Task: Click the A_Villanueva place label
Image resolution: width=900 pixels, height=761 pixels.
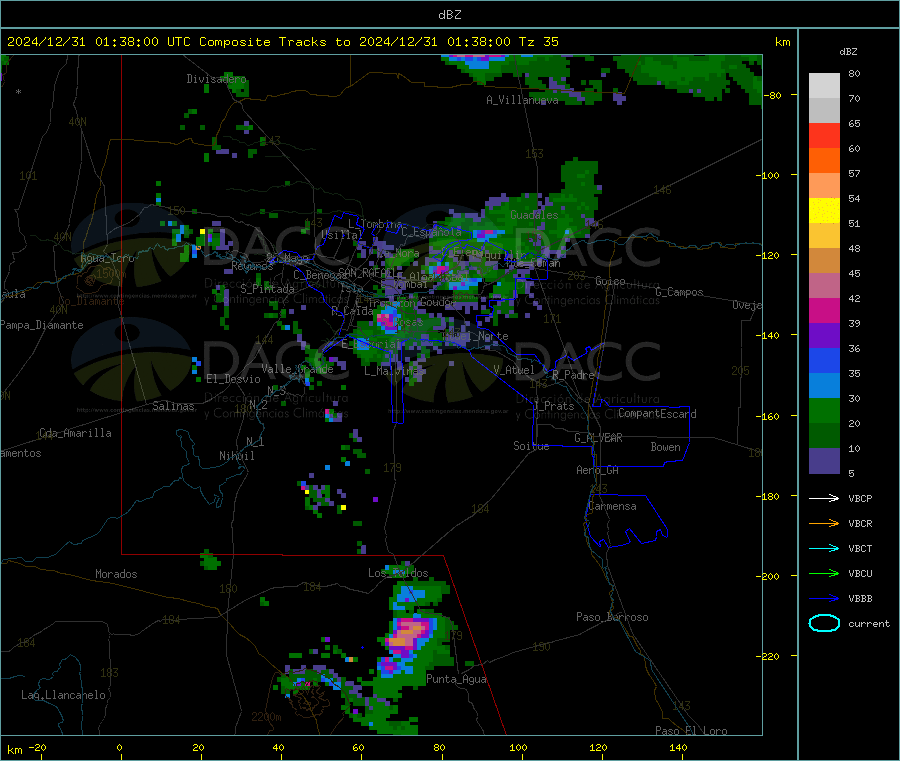Action: pyautogui.click(x=522, y=100)
